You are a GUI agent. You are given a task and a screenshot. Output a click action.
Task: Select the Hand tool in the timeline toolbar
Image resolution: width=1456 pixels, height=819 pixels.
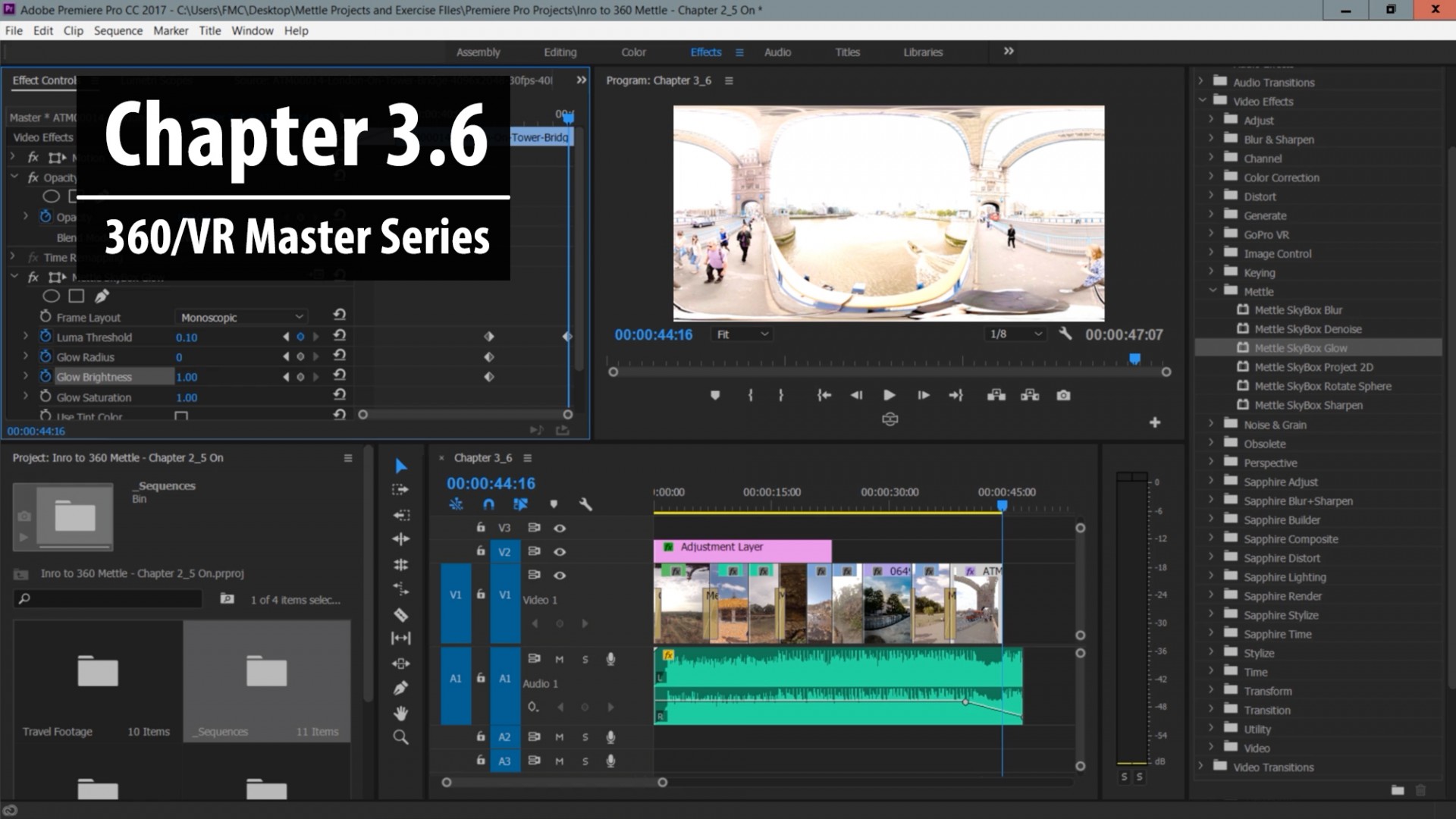pos(401,713)
